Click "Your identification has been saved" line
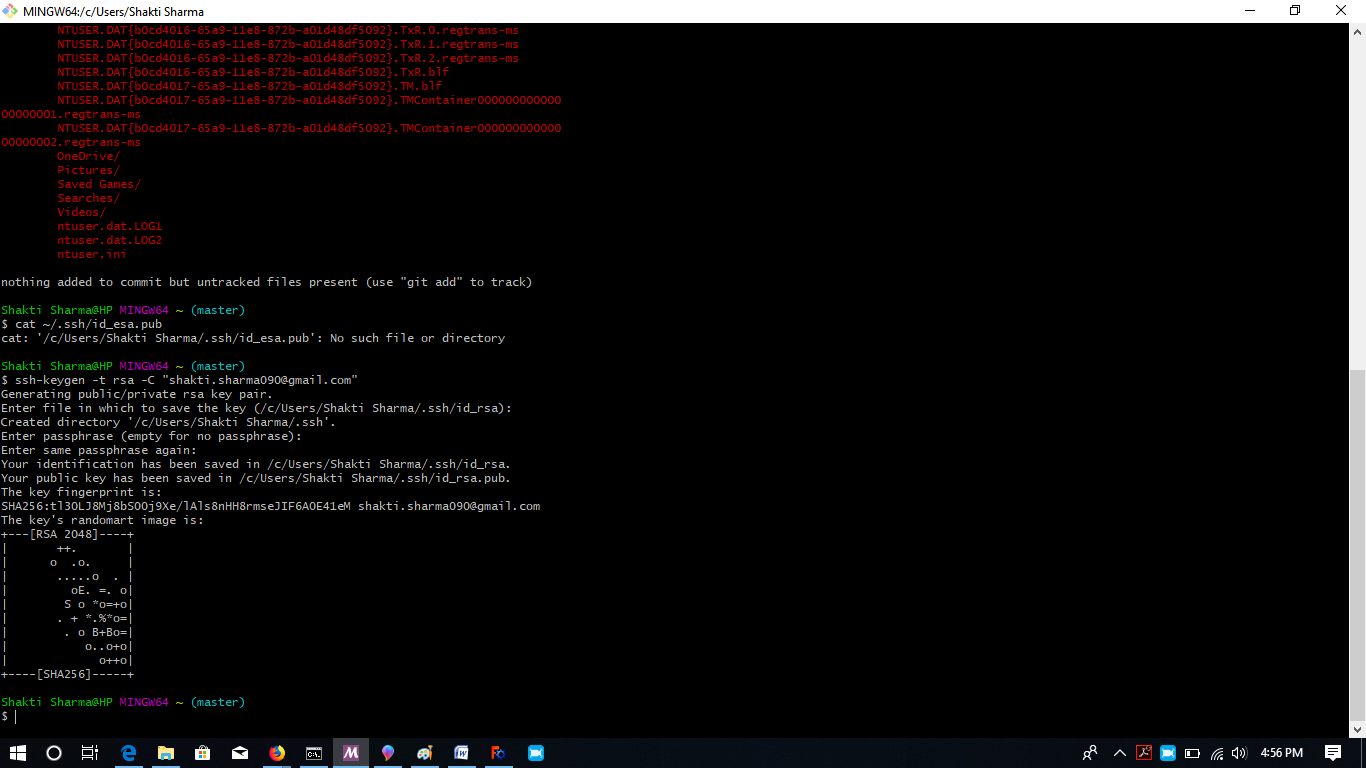 [x=257, y=464]
